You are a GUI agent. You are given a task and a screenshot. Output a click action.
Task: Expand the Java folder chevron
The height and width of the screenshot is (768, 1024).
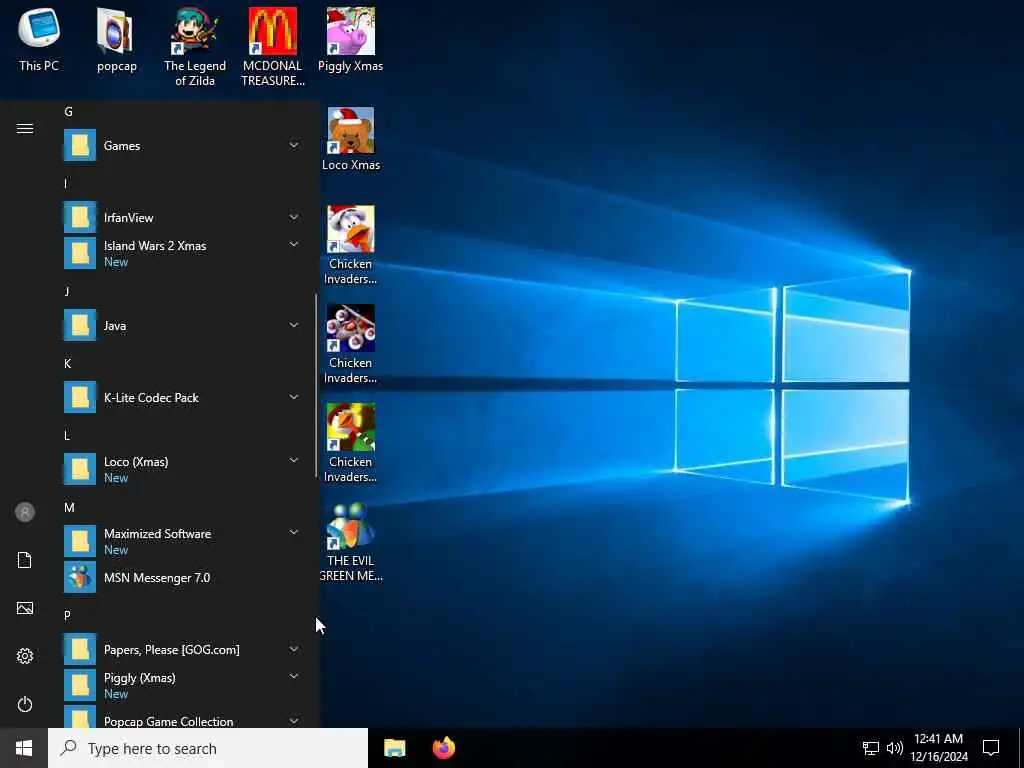pyautogui.click(x=294, y=325)
